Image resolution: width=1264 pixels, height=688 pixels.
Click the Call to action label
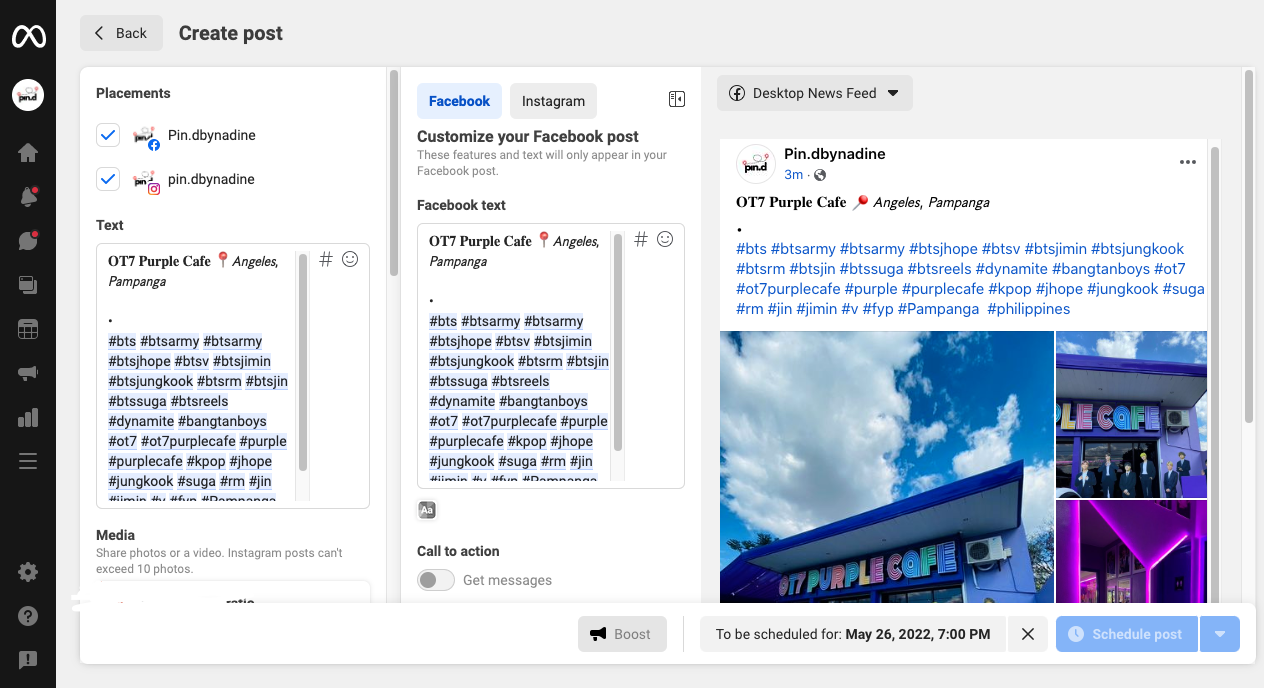click(458, 551)
